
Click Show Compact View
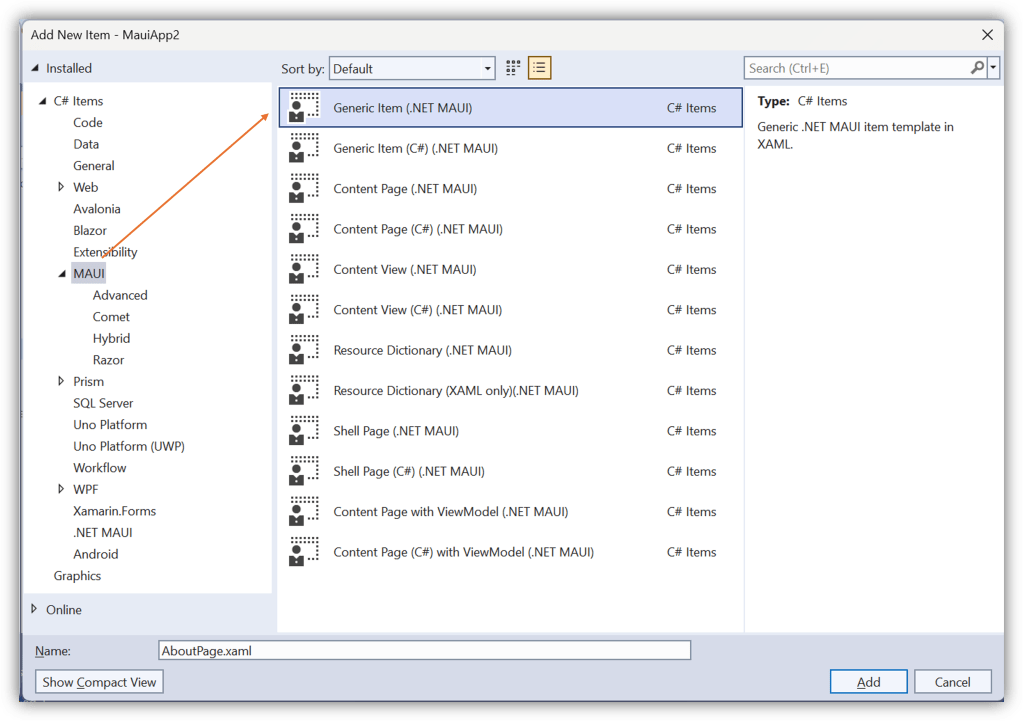coord(98,681)
